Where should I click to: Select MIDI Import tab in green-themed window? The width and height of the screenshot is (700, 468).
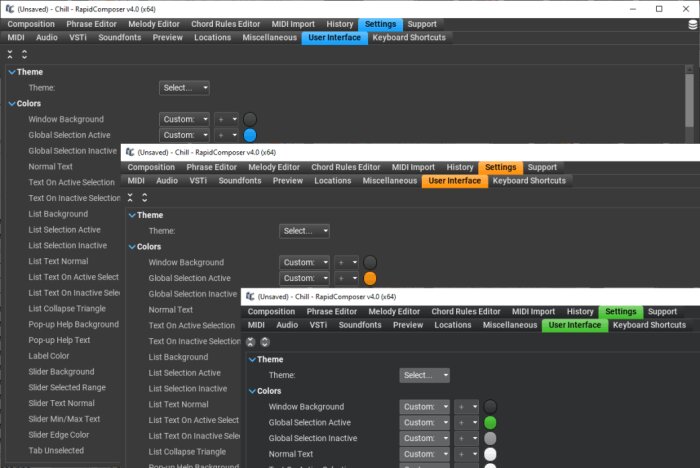click(x=533, y=312)
